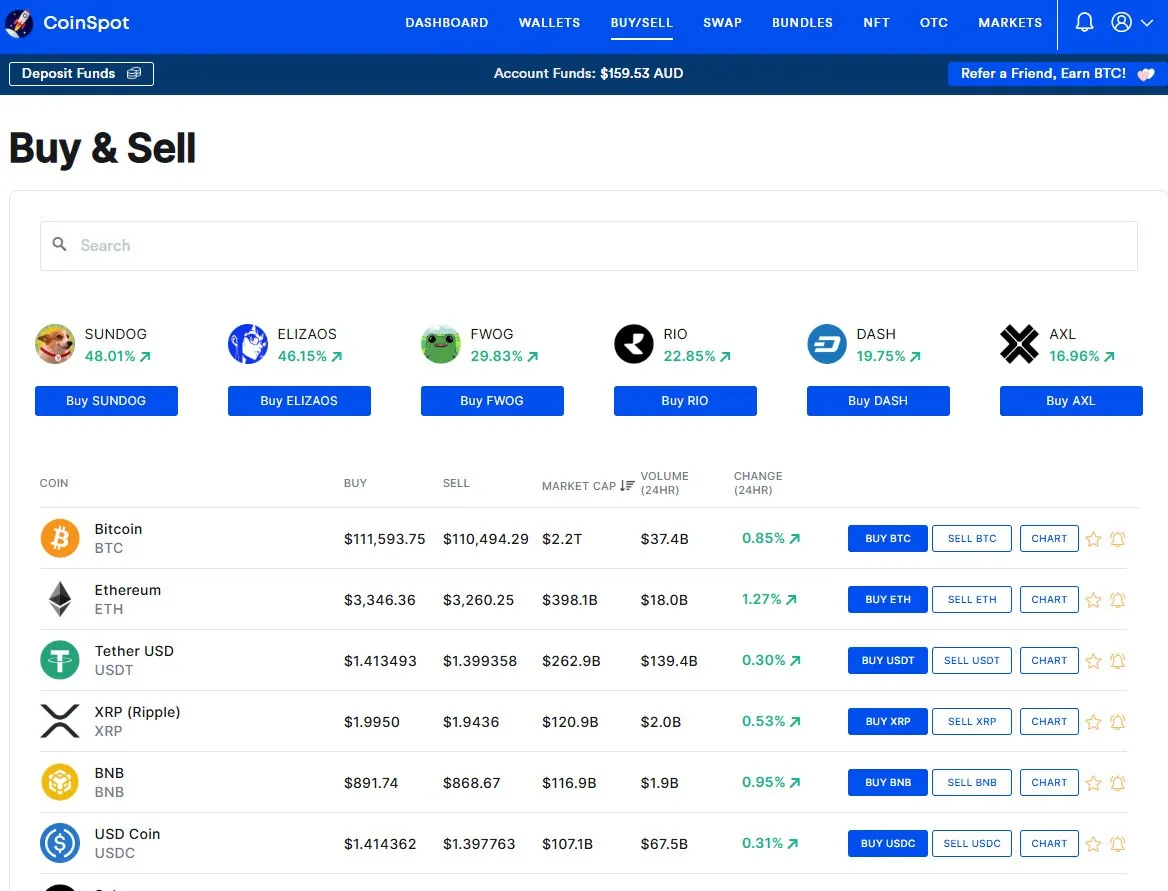Click the XRP logo icon

(x=60, y=721)
